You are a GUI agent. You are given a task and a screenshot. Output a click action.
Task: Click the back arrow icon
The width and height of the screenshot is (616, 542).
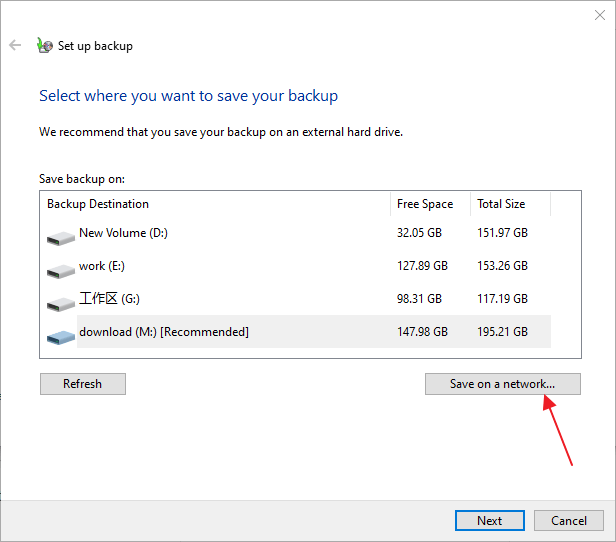(15, 45)
